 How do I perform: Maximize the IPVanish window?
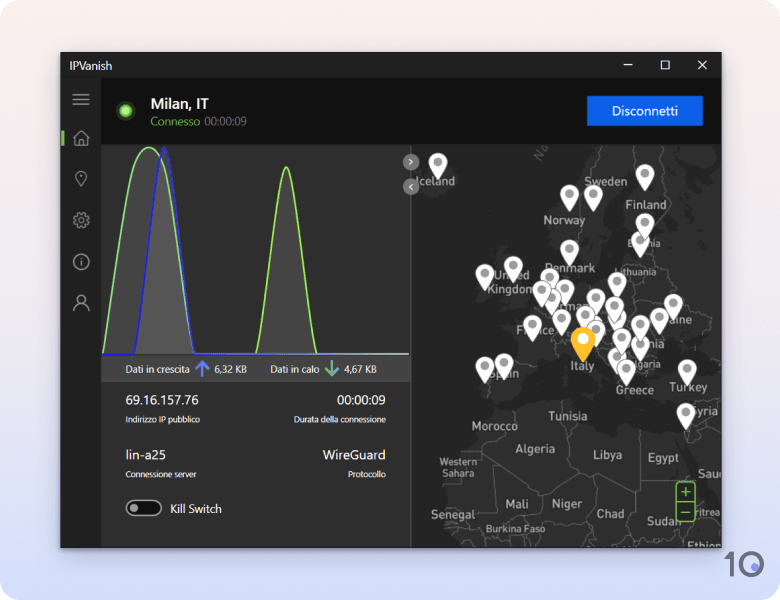point(665,65)
